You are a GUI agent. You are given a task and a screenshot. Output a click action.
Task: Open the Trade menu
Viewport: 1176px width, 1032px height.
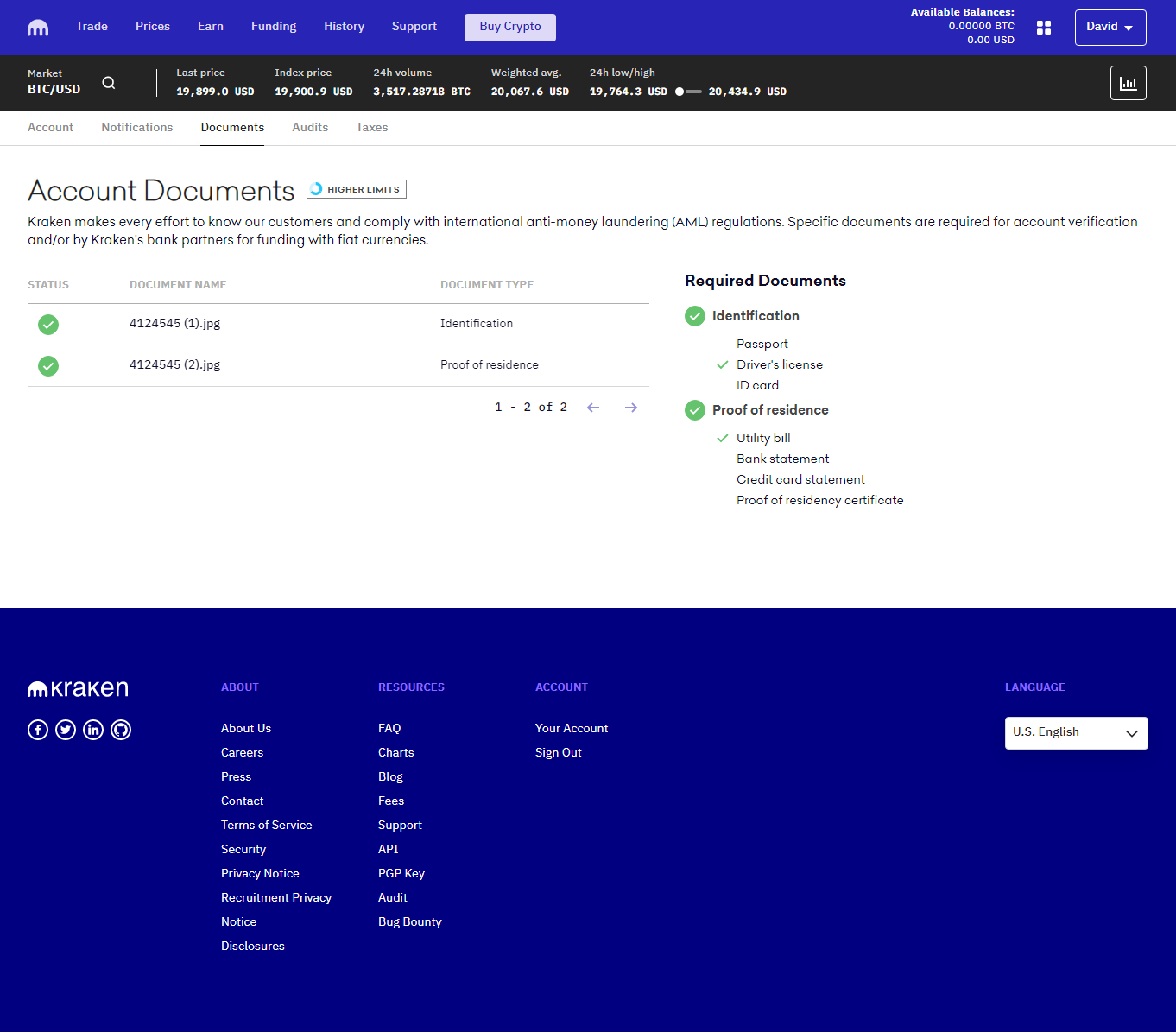coord(92,27)
